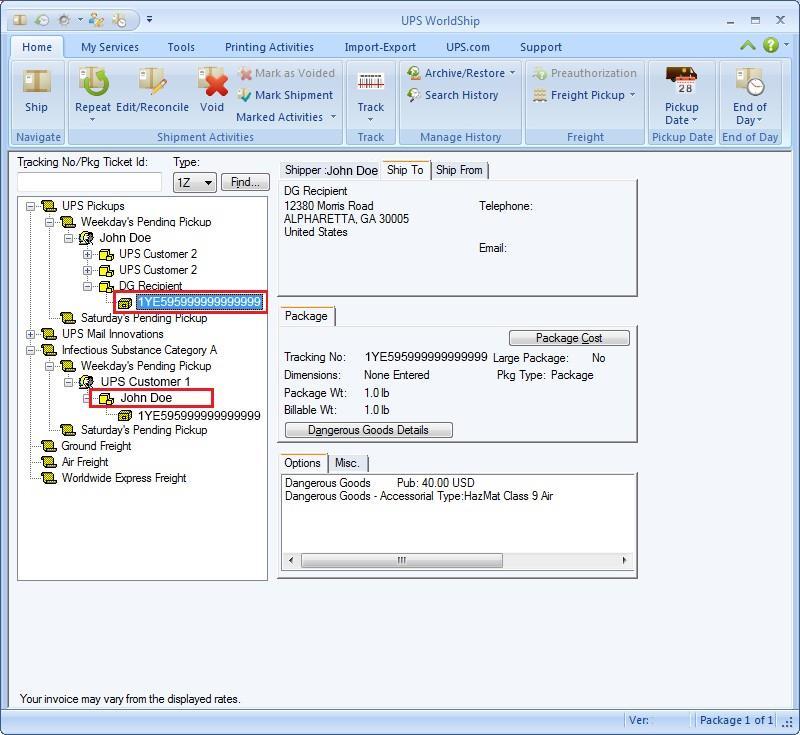Click the greyed Mark as Voided item
Screen dimensions: 800x735
[x=286, y=73]
